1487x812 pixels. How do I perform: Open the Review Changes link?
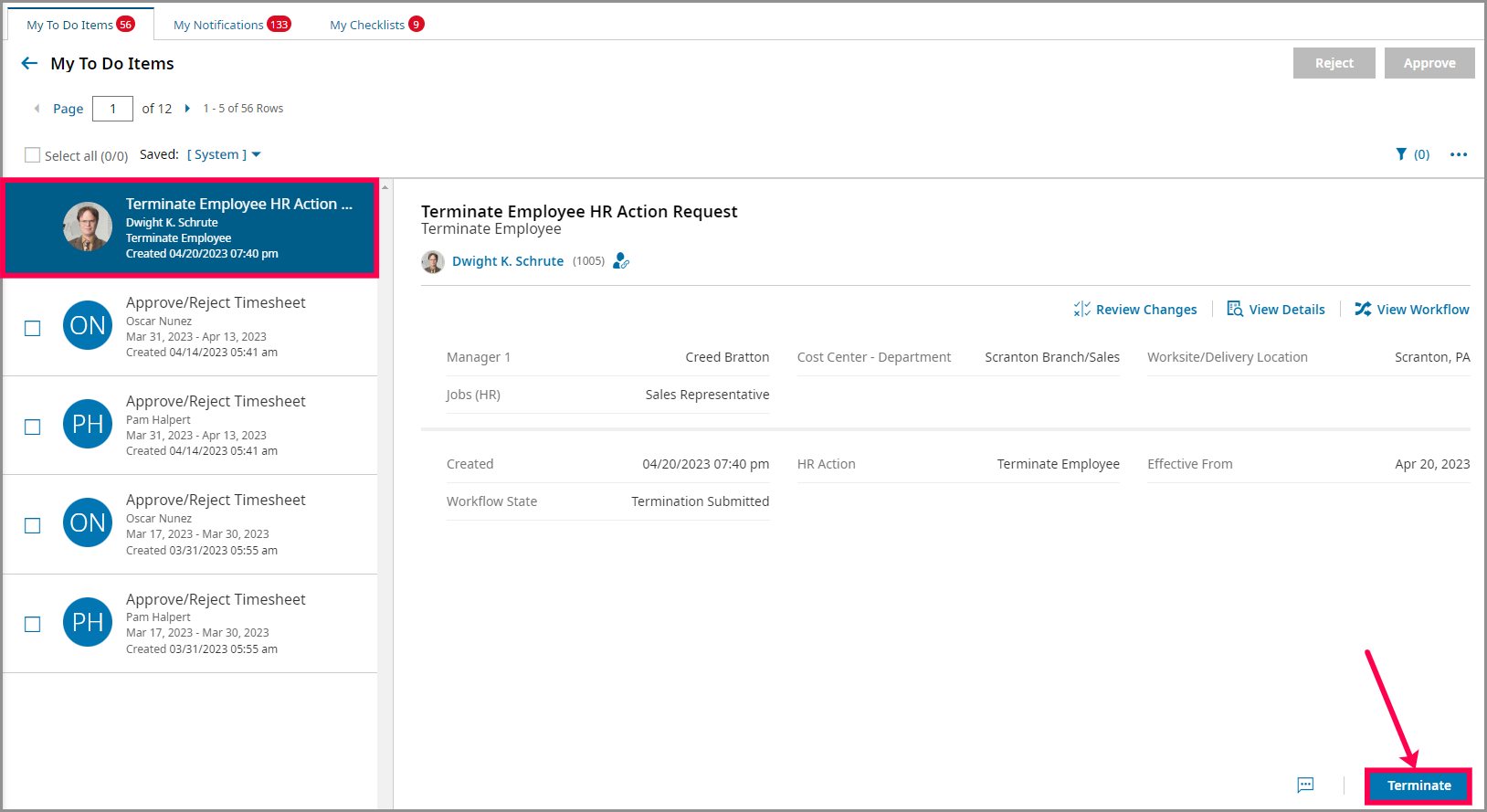pos(1146,310)
